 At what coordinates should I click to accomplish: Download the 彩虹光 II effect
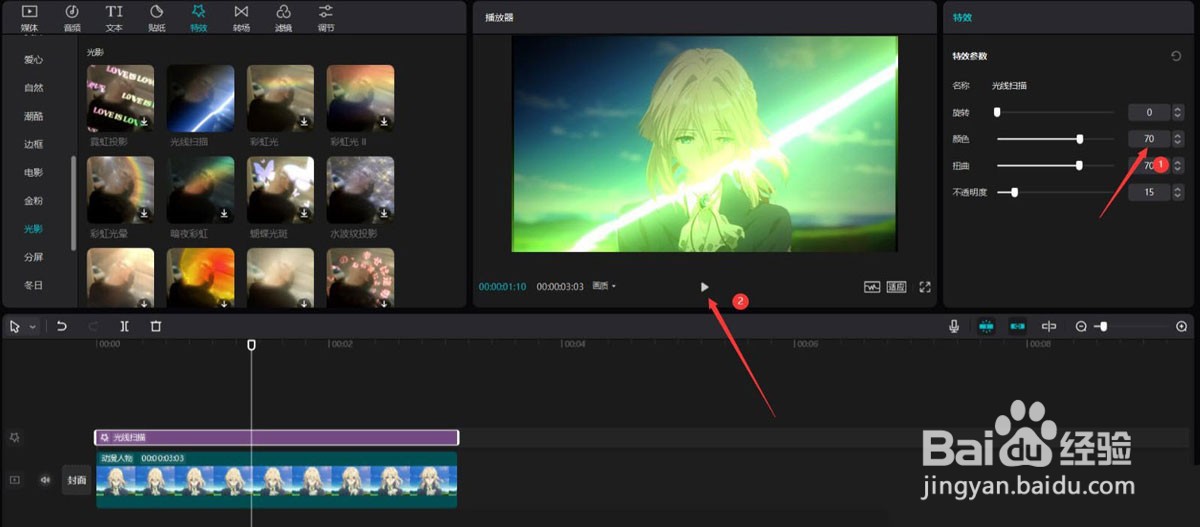tap(384, 122)
